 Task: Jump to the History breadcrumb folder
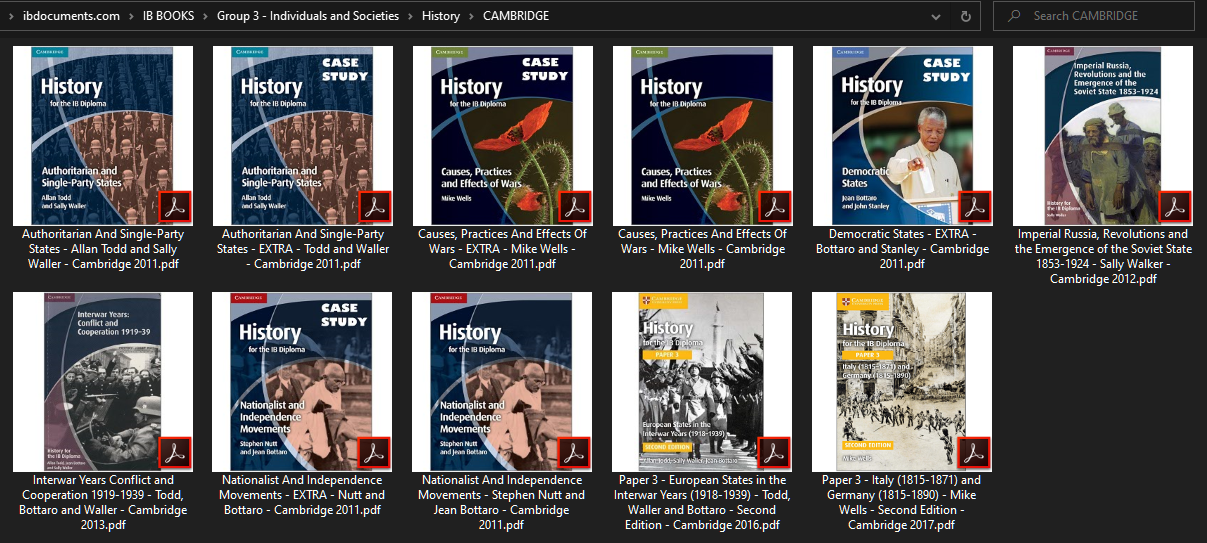click(440, 16)
